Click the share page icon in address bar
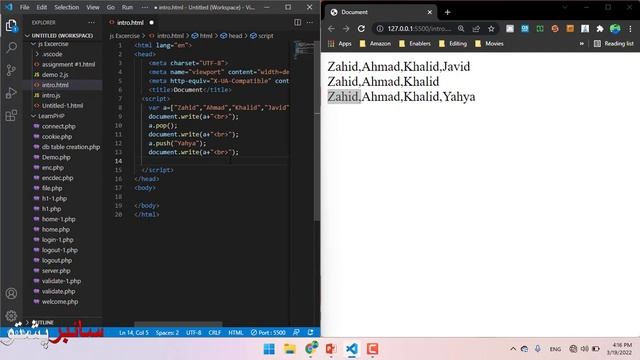The height and width of the screenshot is (360, 640). pos(476,29)
